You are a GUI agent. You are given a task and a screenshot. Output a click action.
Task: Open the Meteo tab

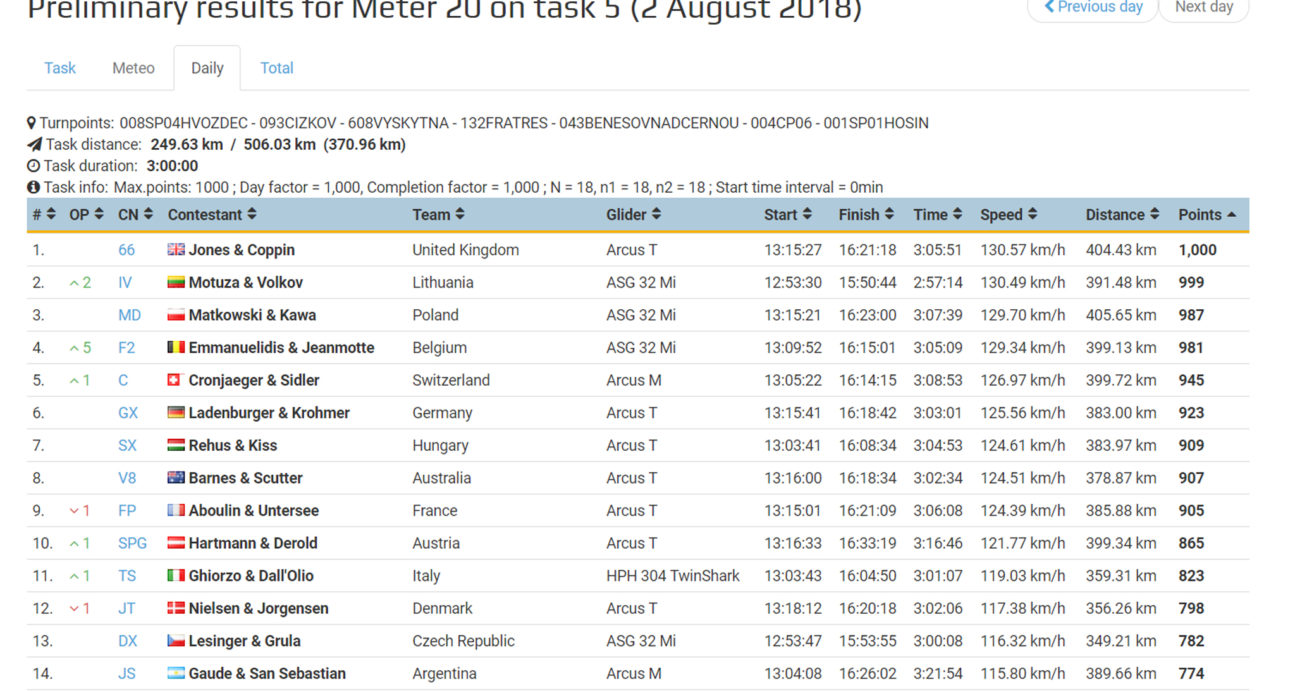tap(133, 68)
